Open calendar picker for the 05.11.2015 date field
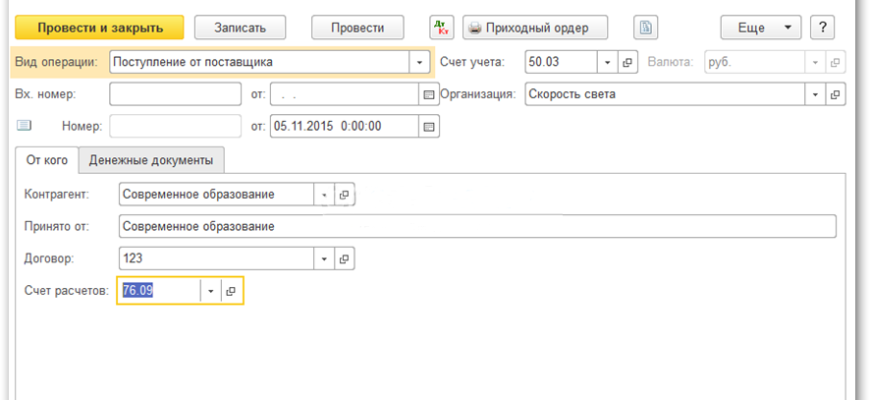The height and width of the screenshot is (400, 870). tap(430, 126)
